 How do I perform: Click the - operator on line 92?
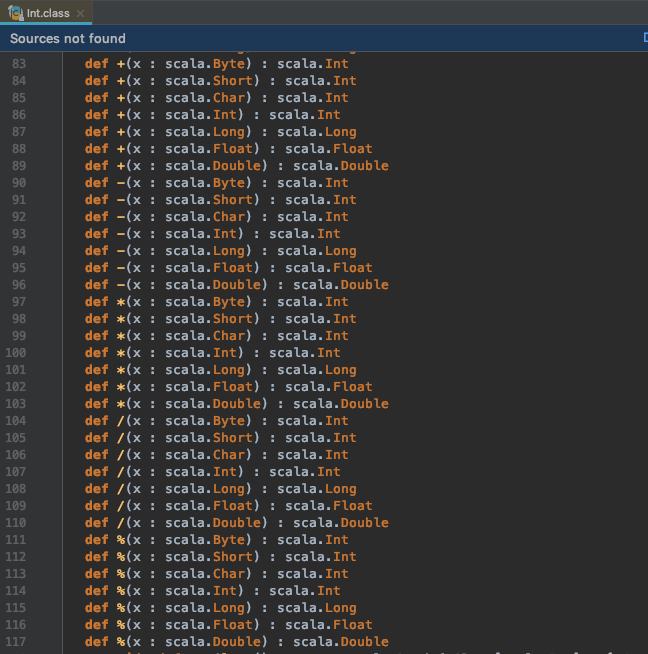pos(121,217)
